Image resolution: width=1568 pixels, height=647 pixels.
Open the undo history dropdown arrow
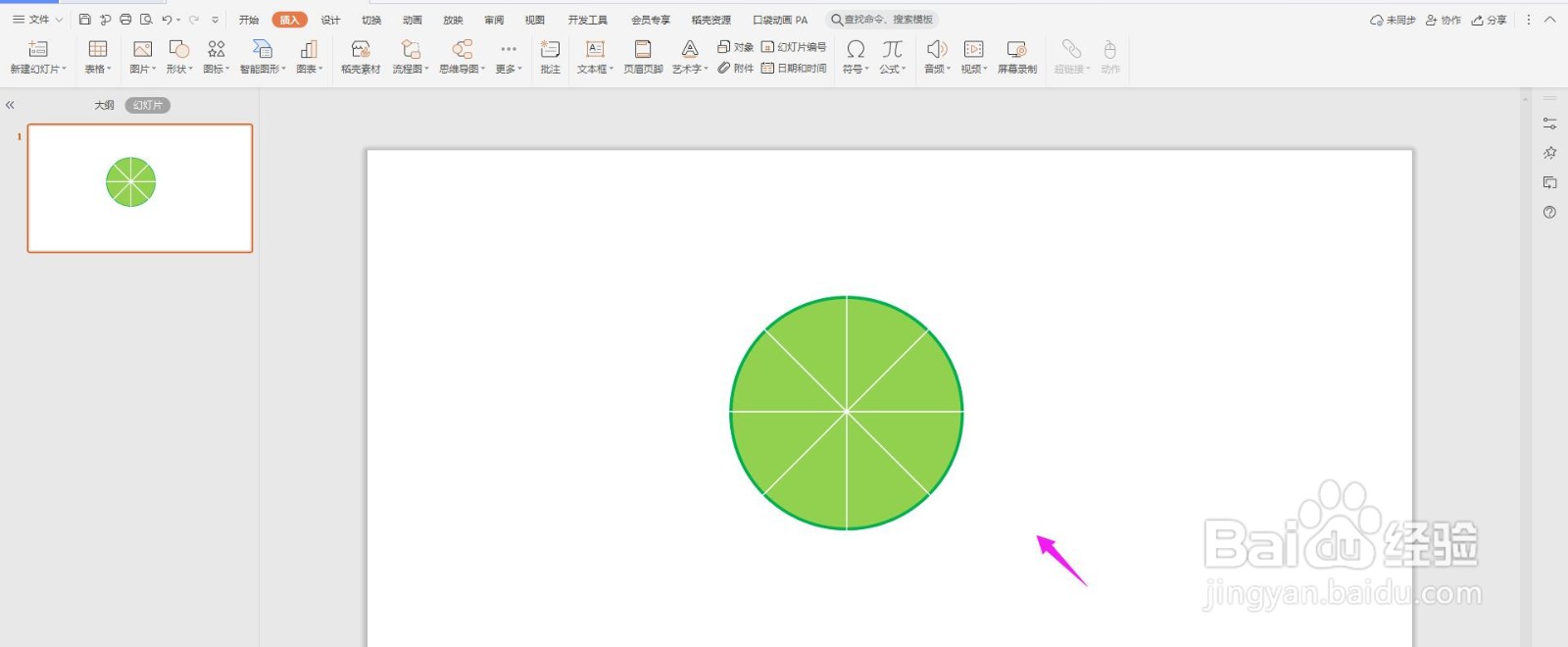[x=178, y=20]
